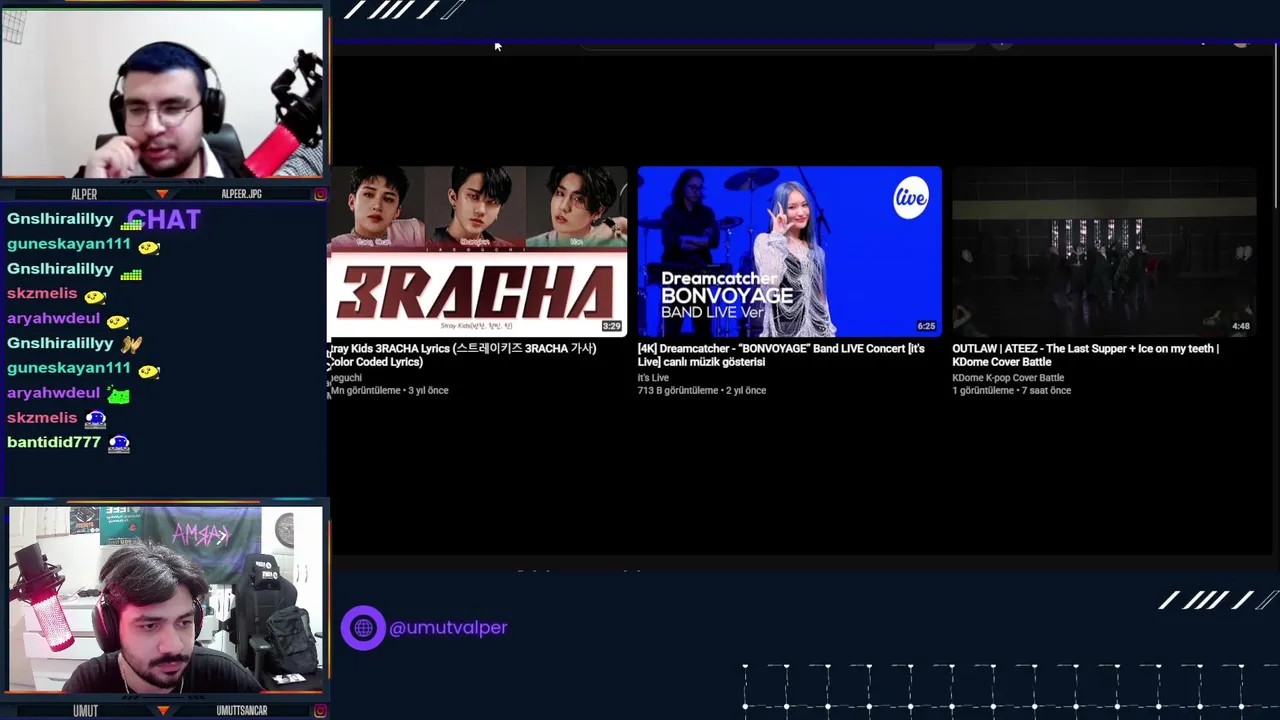Screen dimensions: 1280x720
Task: Click the 6:25 duration badge
Action: 926,326
